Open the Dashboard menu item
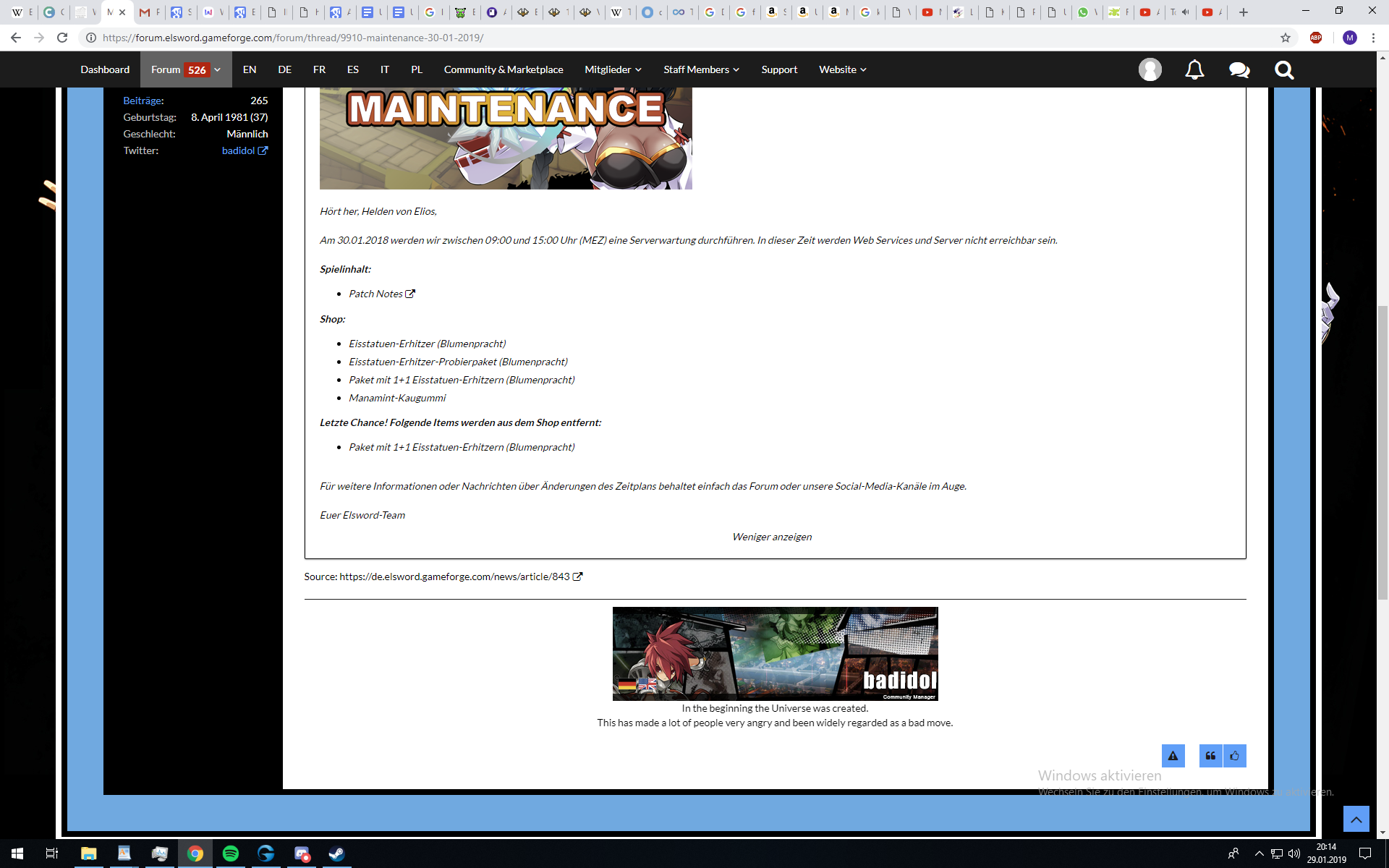The width and height of the screenshot is (1389, 868). (105, 69)
